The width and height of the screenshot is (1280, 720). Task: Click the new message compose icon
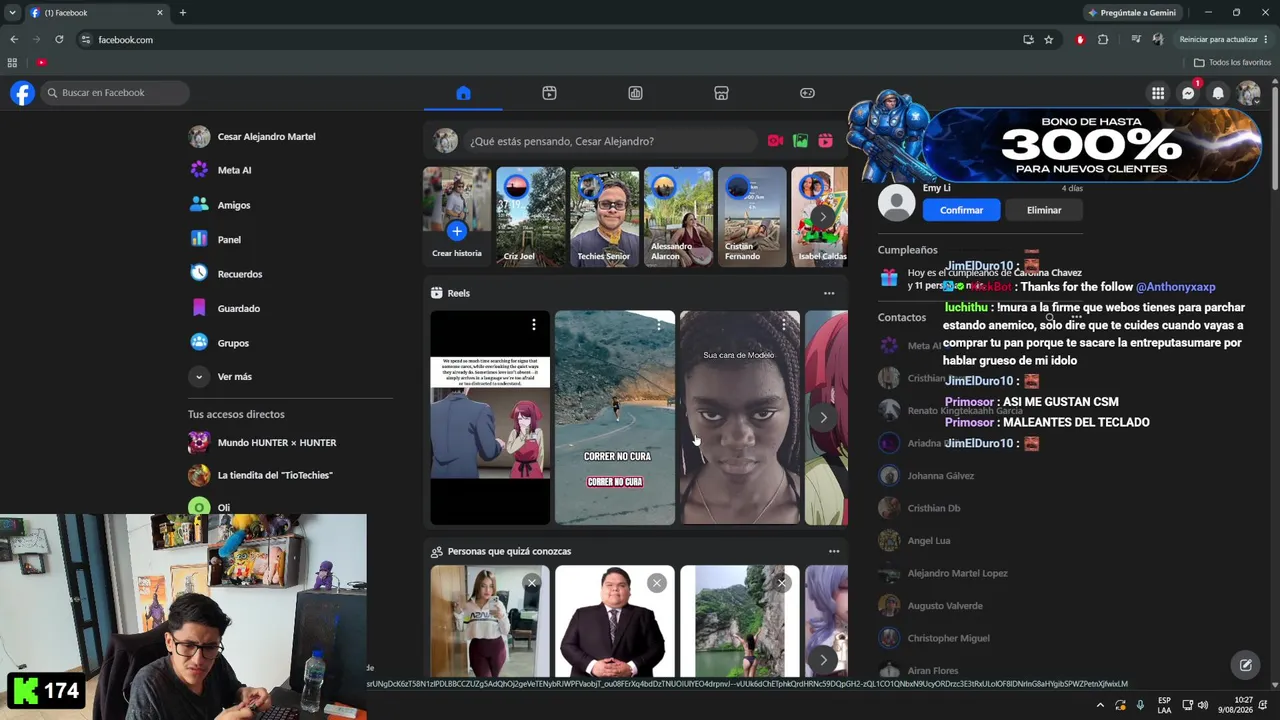[1246, 664]
